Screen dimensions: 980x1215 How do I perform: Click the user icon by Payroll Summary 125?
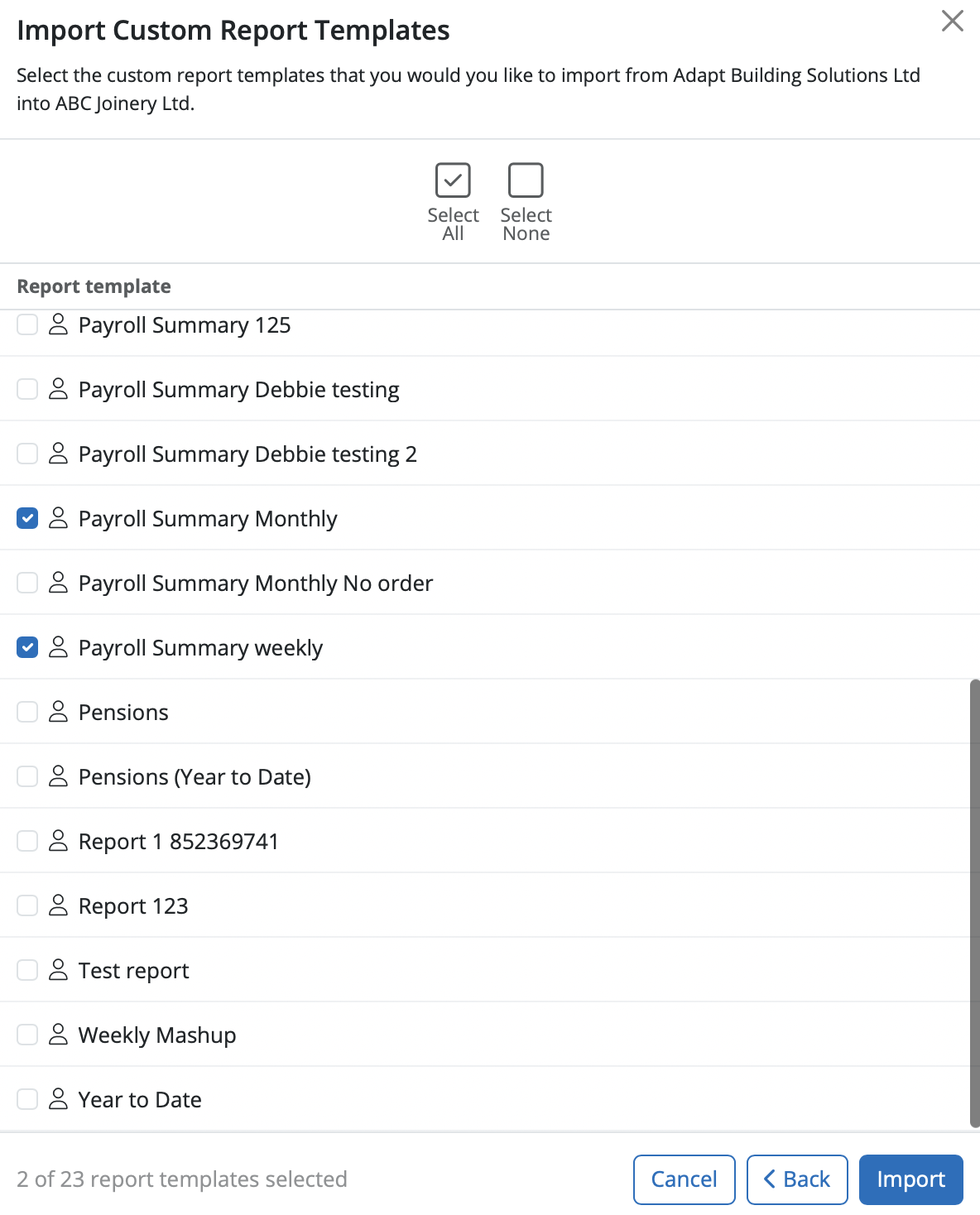pos(58,324)
